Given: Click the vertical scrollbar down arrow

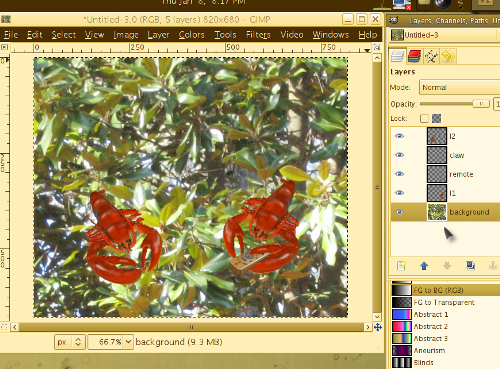Looking at the screenshot, I should point(377,317).
